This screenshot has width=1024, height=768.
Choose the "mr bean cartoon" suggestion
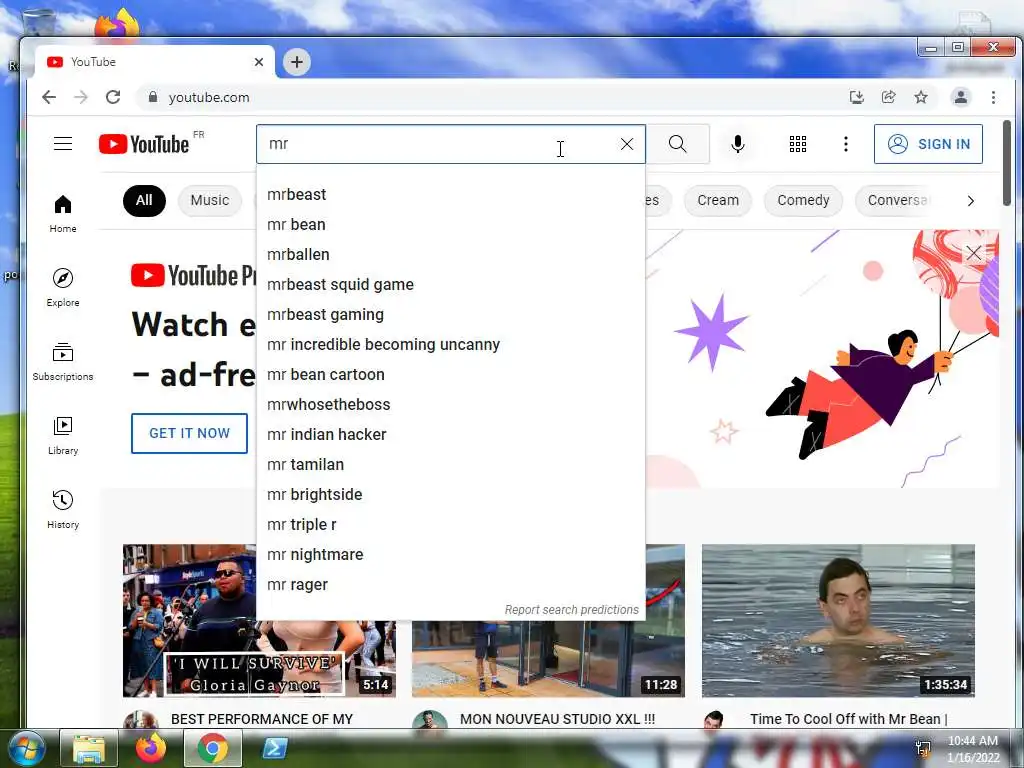pos(451,375)
